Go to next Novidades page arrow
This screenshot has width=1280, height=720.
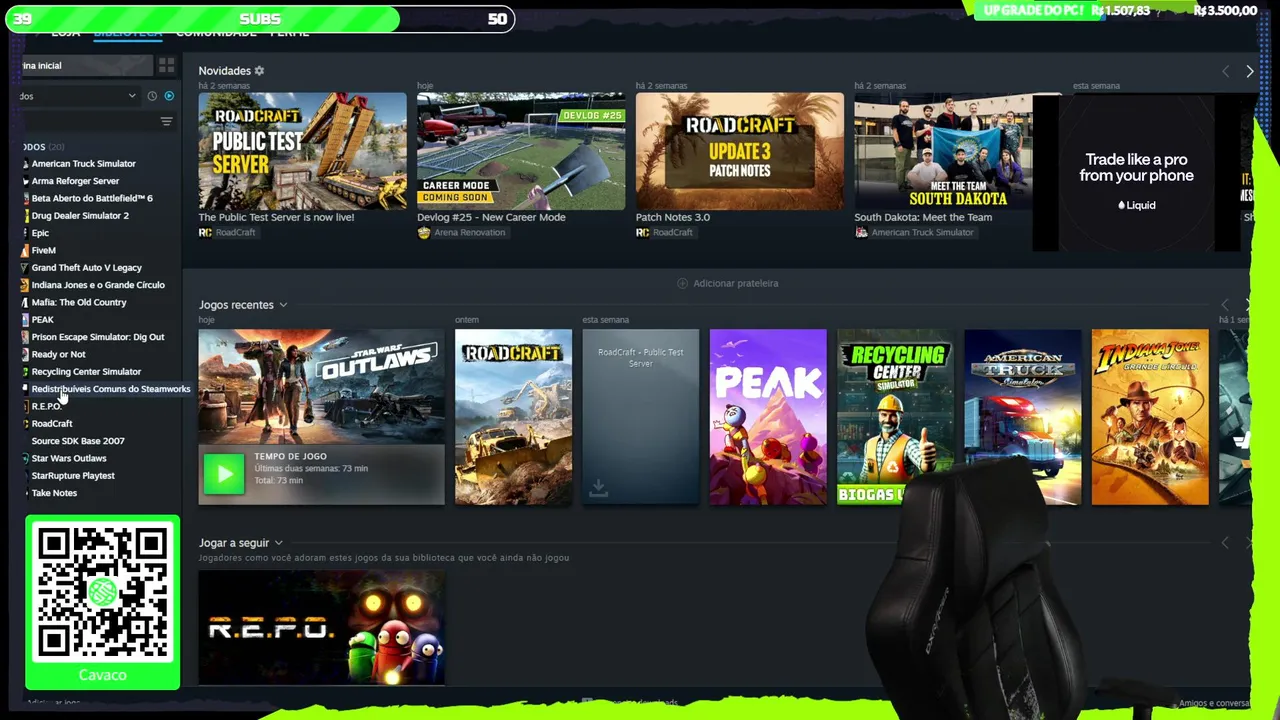coord(1249,72)
